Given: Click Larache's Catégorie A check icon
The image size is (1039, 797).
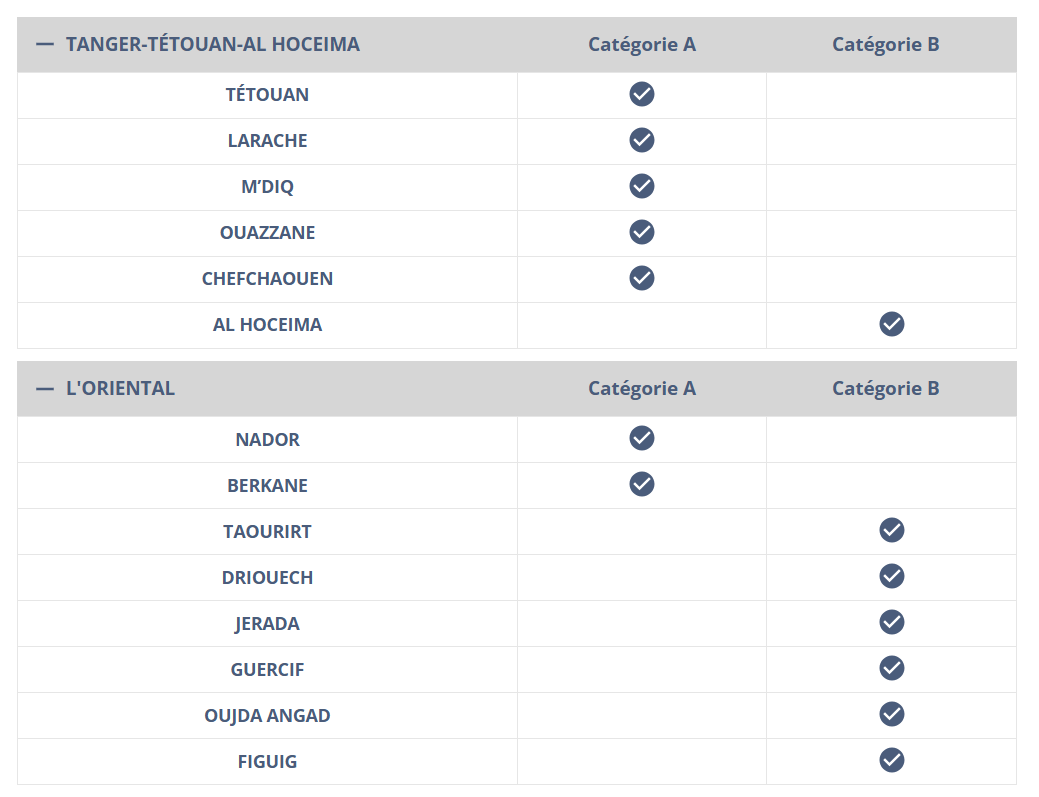Looking at the screenshot, I should click(642, 141).
